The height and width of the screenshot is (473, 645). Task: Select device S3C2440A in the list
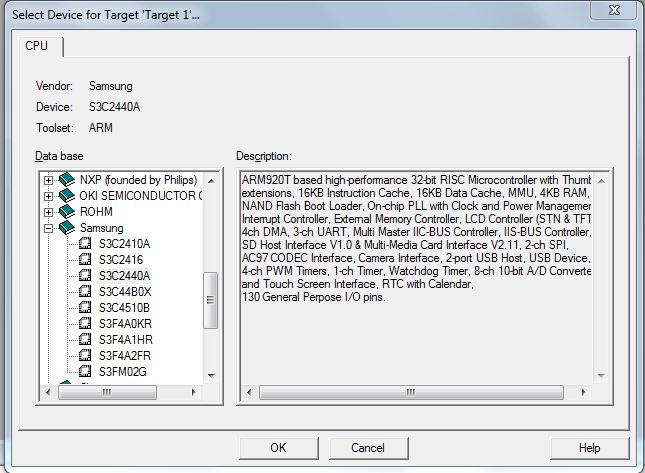124,276
